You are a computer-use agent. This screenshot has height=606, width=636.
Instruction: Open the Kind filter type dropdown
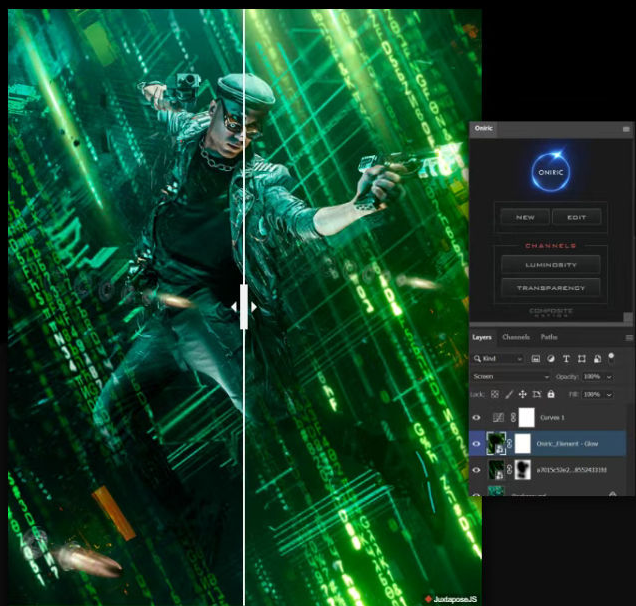pyautogui.click(x=499, y=358)
